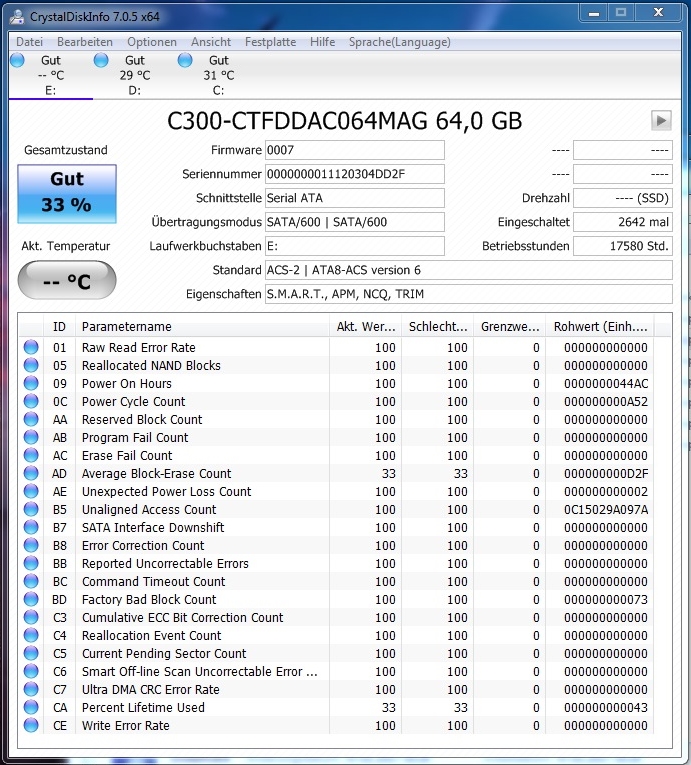Image resolution: width=691 pixels, height=765 pixels.
Task: Click the temperature -- °C button
Action: (67, 280)
